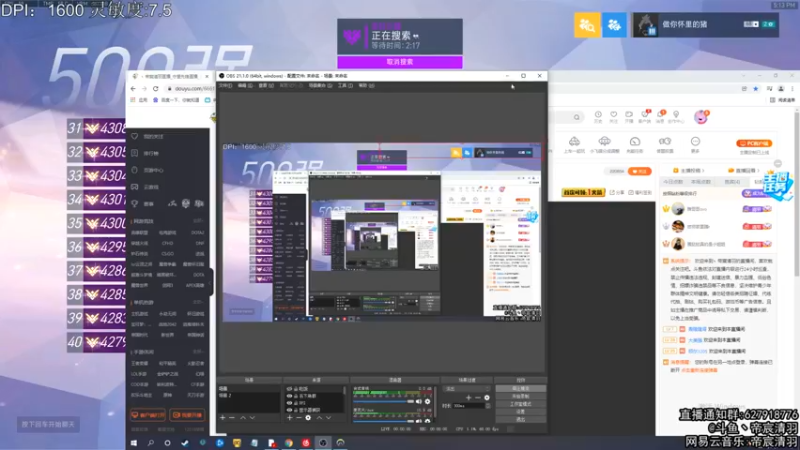Screen dimensions: 800x450
Task: Click the purple cancel search button
Action: (400, 62)
